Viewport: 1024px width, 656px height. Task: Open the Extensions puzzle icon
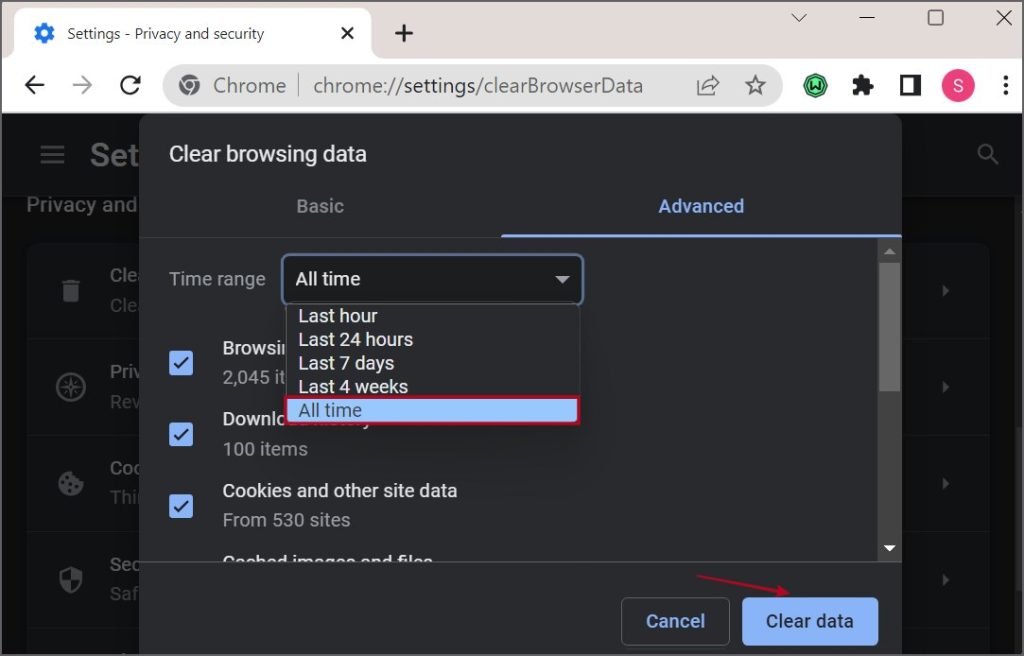[x=862, y=86]
